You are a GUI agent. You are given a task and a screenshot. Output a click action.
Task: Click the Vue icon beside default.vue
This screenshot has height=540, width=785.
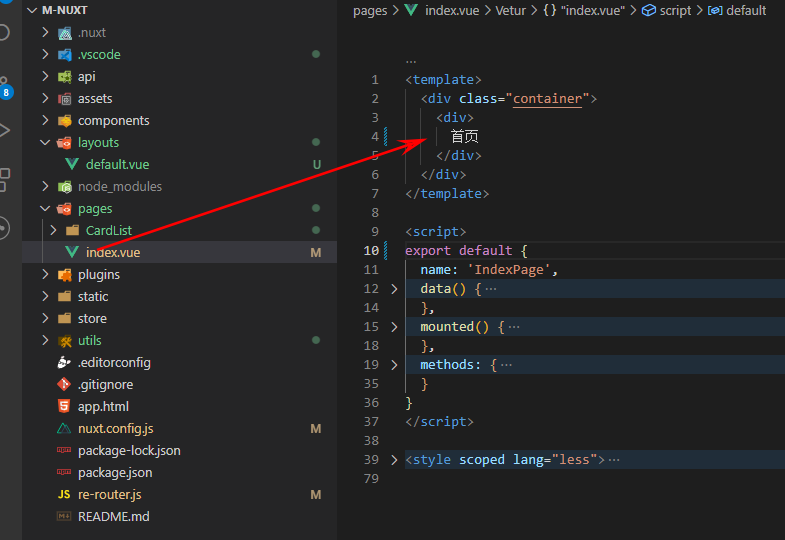click(x=72, y=164)
